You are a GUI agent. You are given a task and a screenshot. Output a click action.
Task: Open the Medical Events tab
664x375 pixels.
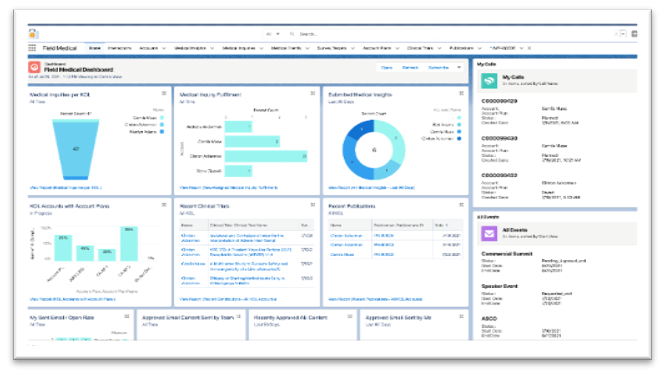pyautogui.click(x=286, y=48)
